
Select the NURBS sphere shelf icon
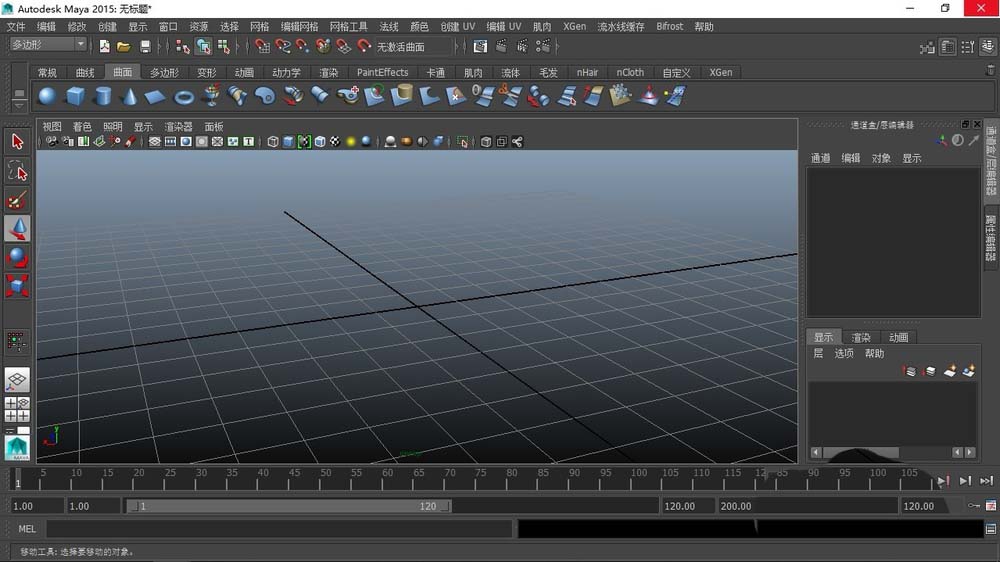coord(47,96)
